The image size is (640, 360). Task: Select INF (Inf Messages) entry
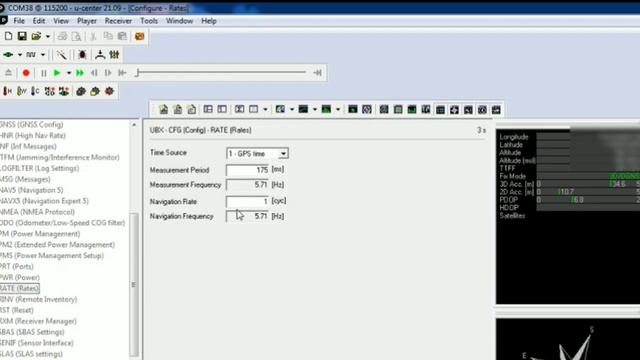[x=28, y=147]
